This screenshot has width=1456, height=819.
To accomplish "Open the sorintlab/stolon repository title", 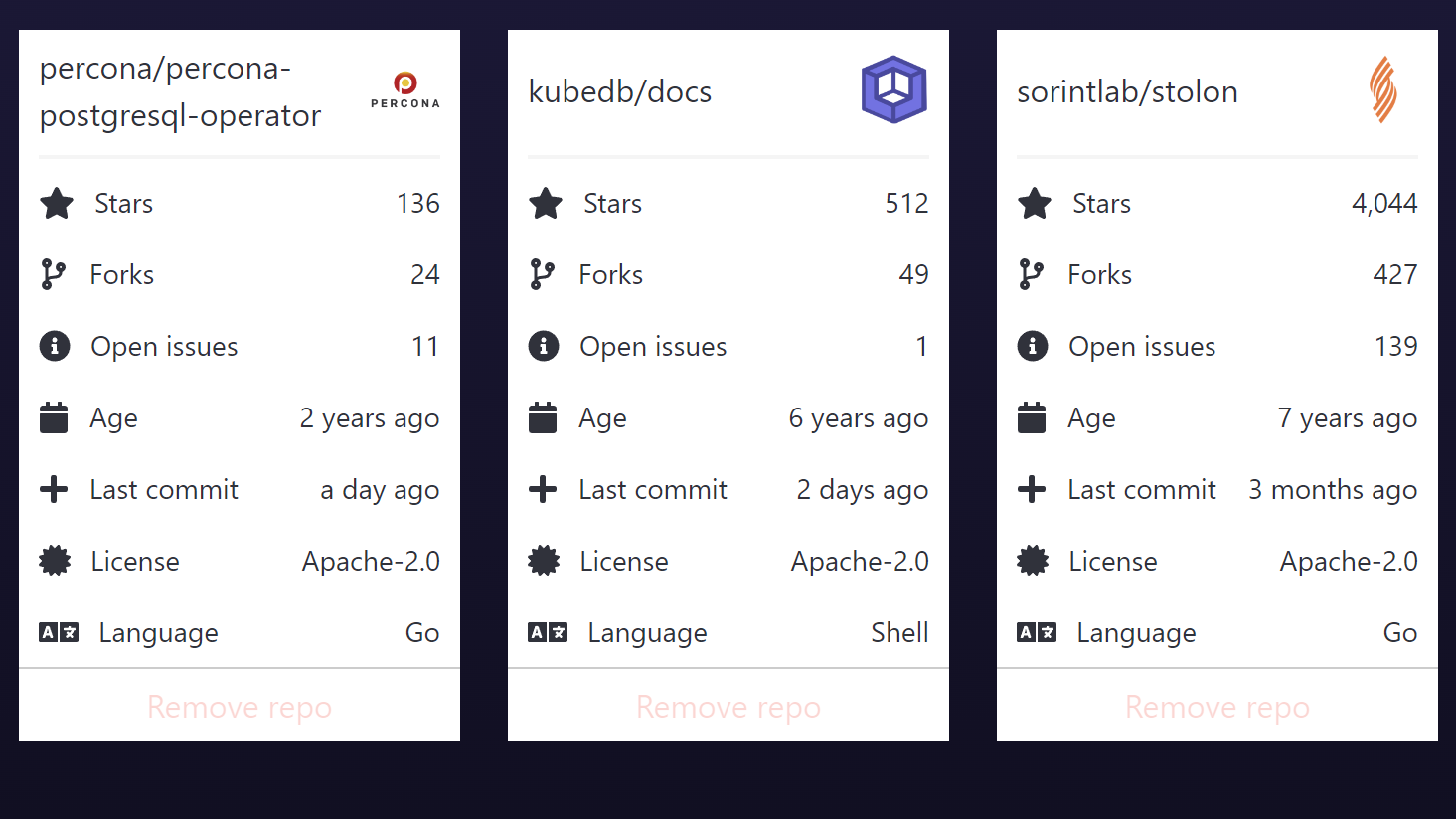I will [1127, 91].
